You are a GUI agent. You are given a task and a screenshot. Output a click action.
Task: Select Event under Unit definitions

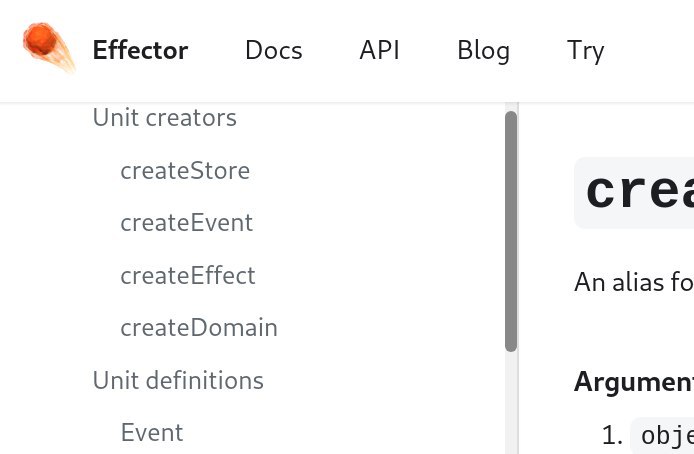[x=152, y=432]
